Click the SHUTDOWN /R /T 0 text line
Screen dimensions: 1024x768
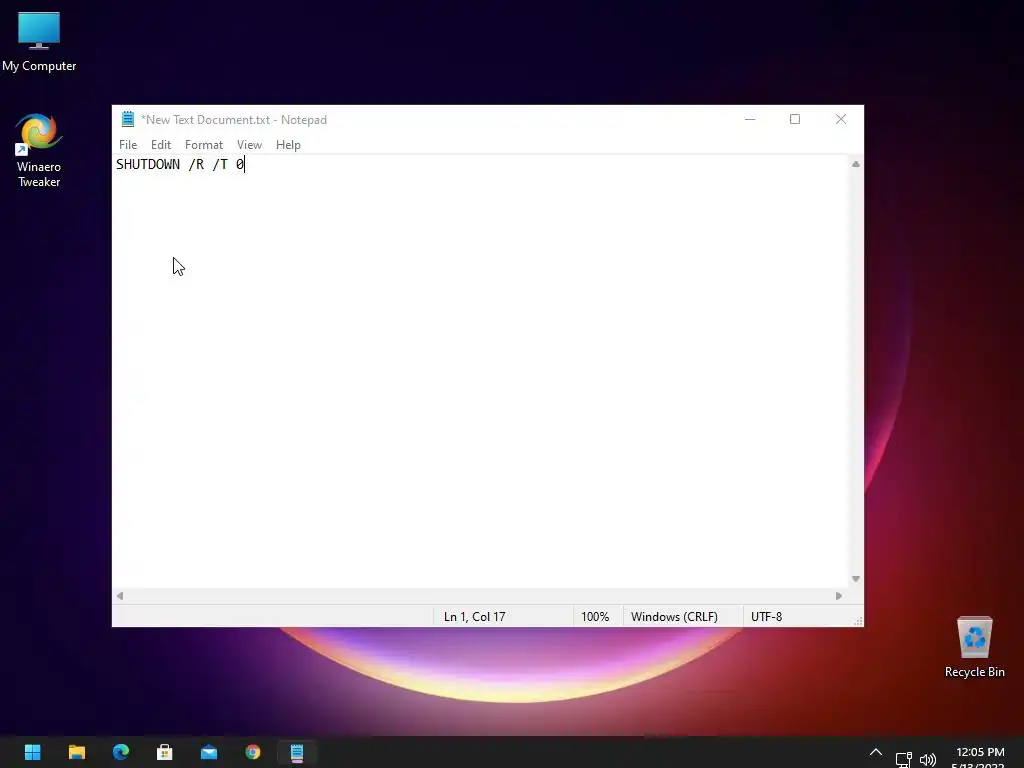pyautogui.click(x=180, y=165)
